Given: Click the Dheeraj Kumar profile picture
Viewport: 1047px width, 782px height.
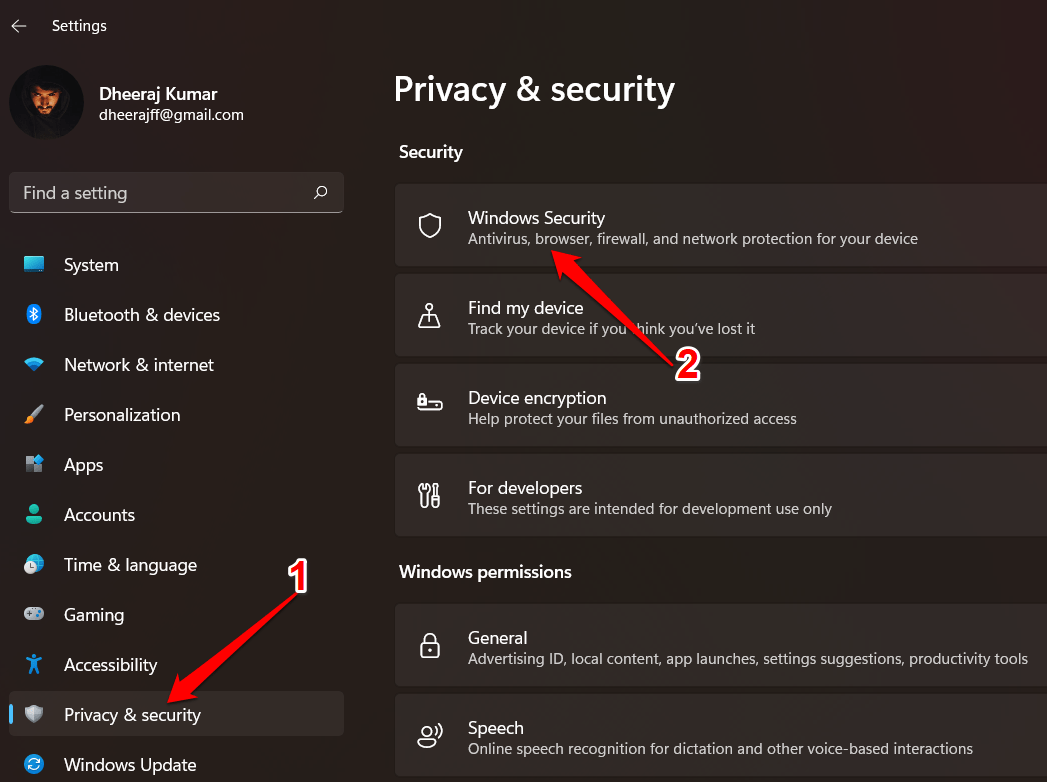Looking at the screenshot, I should pos(47,101).
